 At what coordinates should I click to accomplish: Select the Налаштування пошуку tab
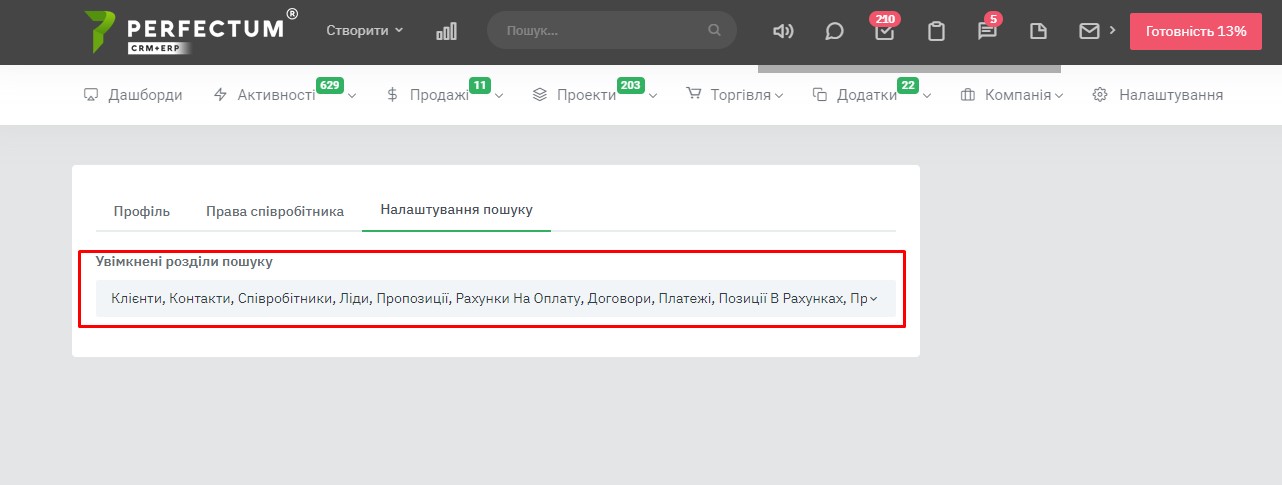[456, 210]
